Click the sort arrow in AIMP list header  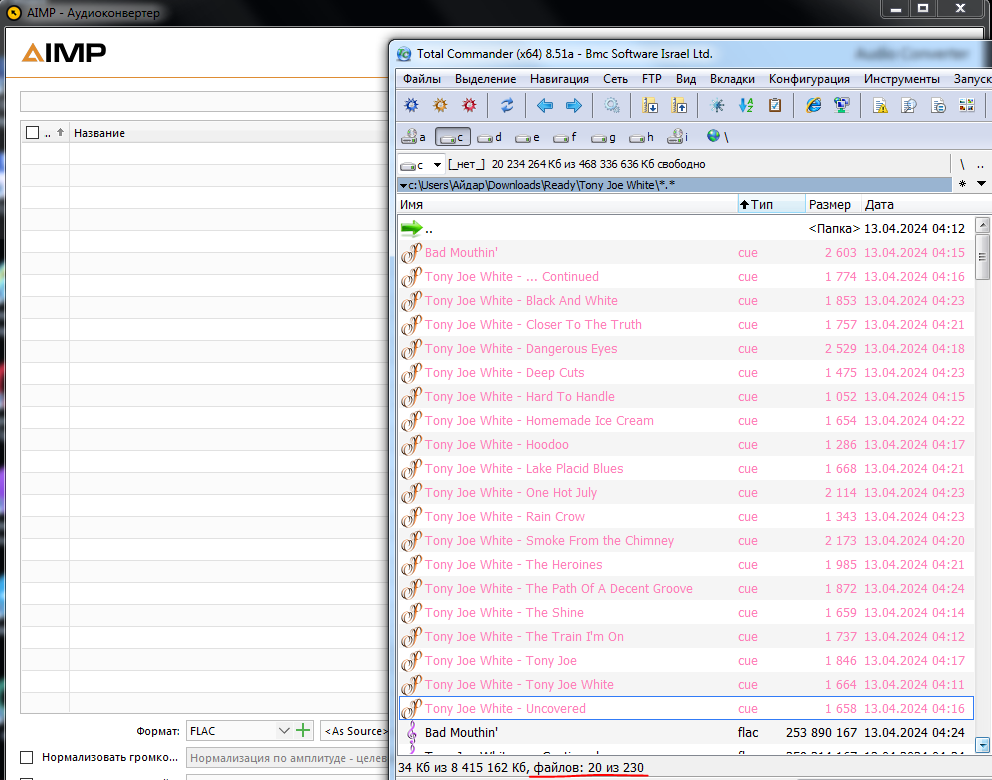click(x=61, y=132)
